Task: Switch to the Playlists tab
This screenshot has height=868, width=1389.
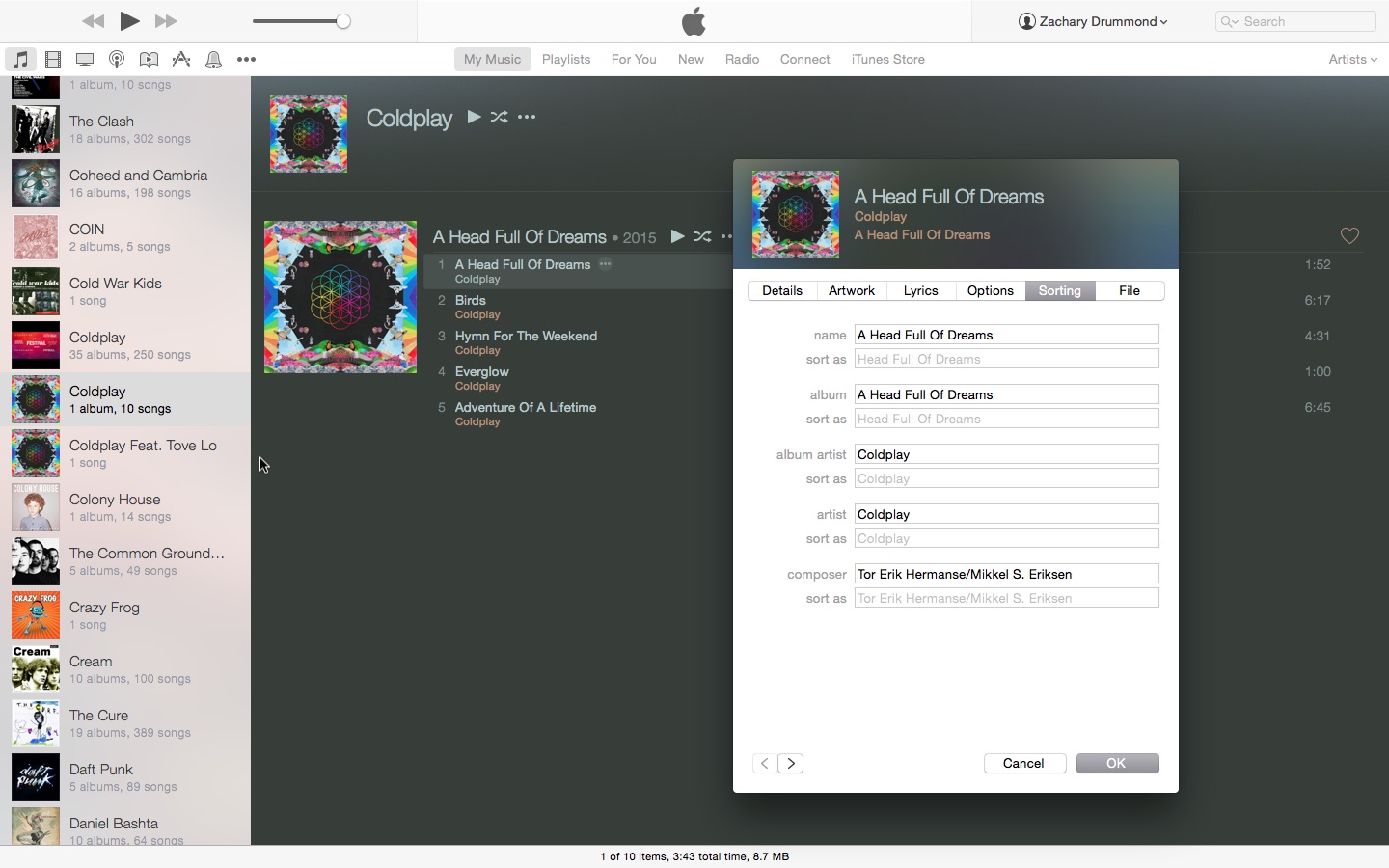Action: pos(566,59)
